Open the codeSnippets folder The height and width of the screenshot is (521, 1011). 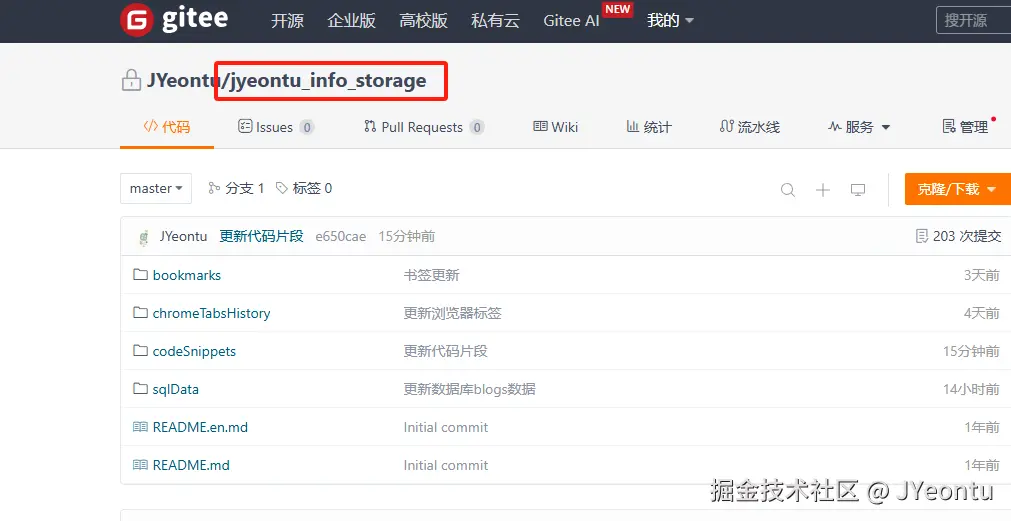(194, 351)
